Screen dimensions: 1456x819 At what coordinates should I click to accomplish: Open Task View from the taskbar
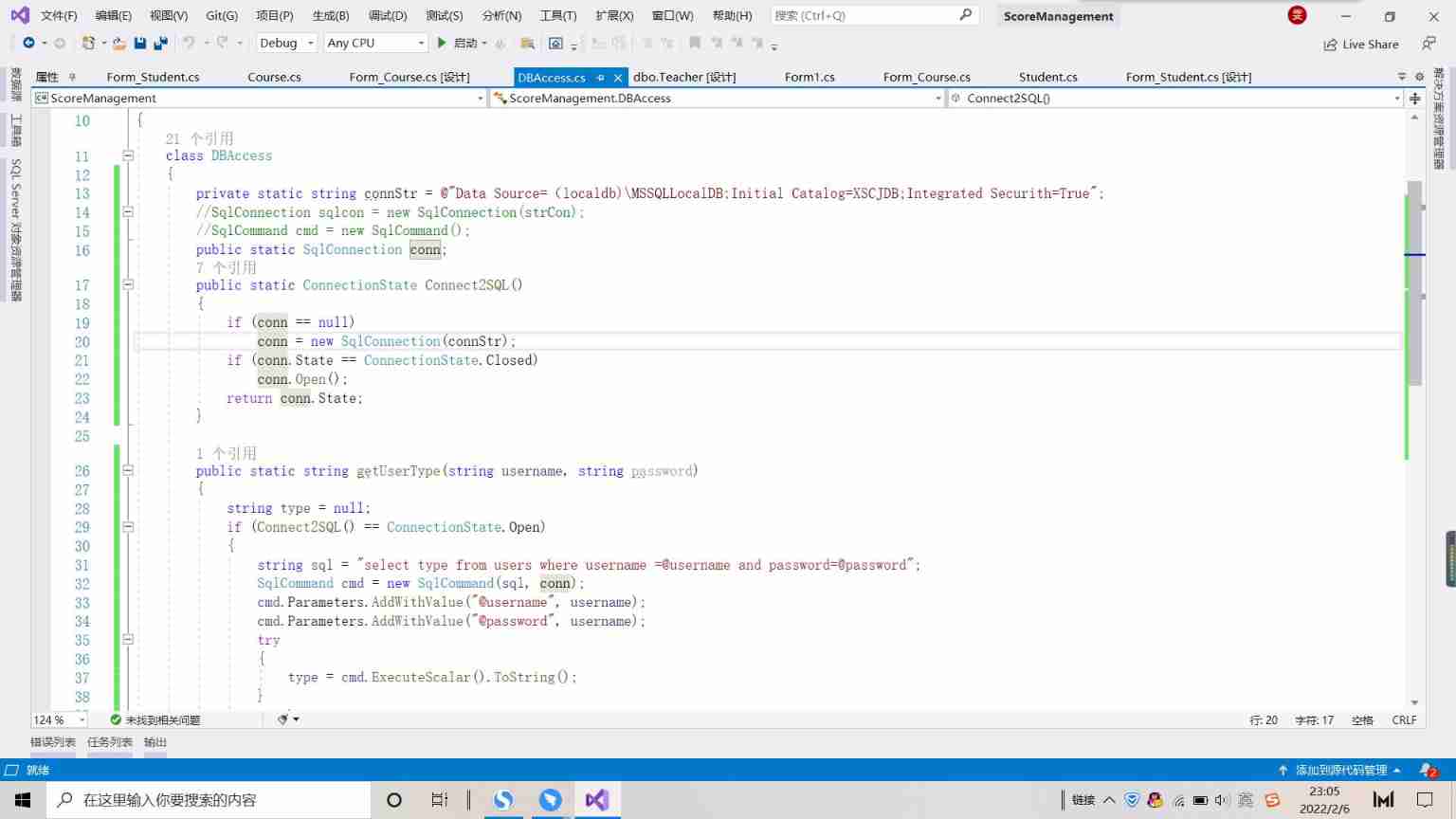point(439,800)
